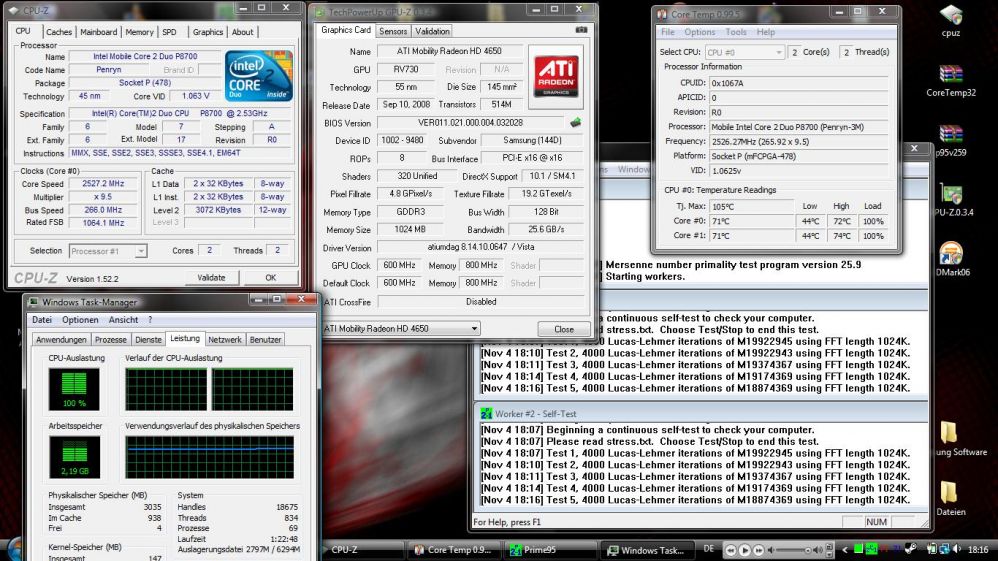The image size is (998, 561).
Task: Click media player play button in taskbar
Action: coord(744,550)
